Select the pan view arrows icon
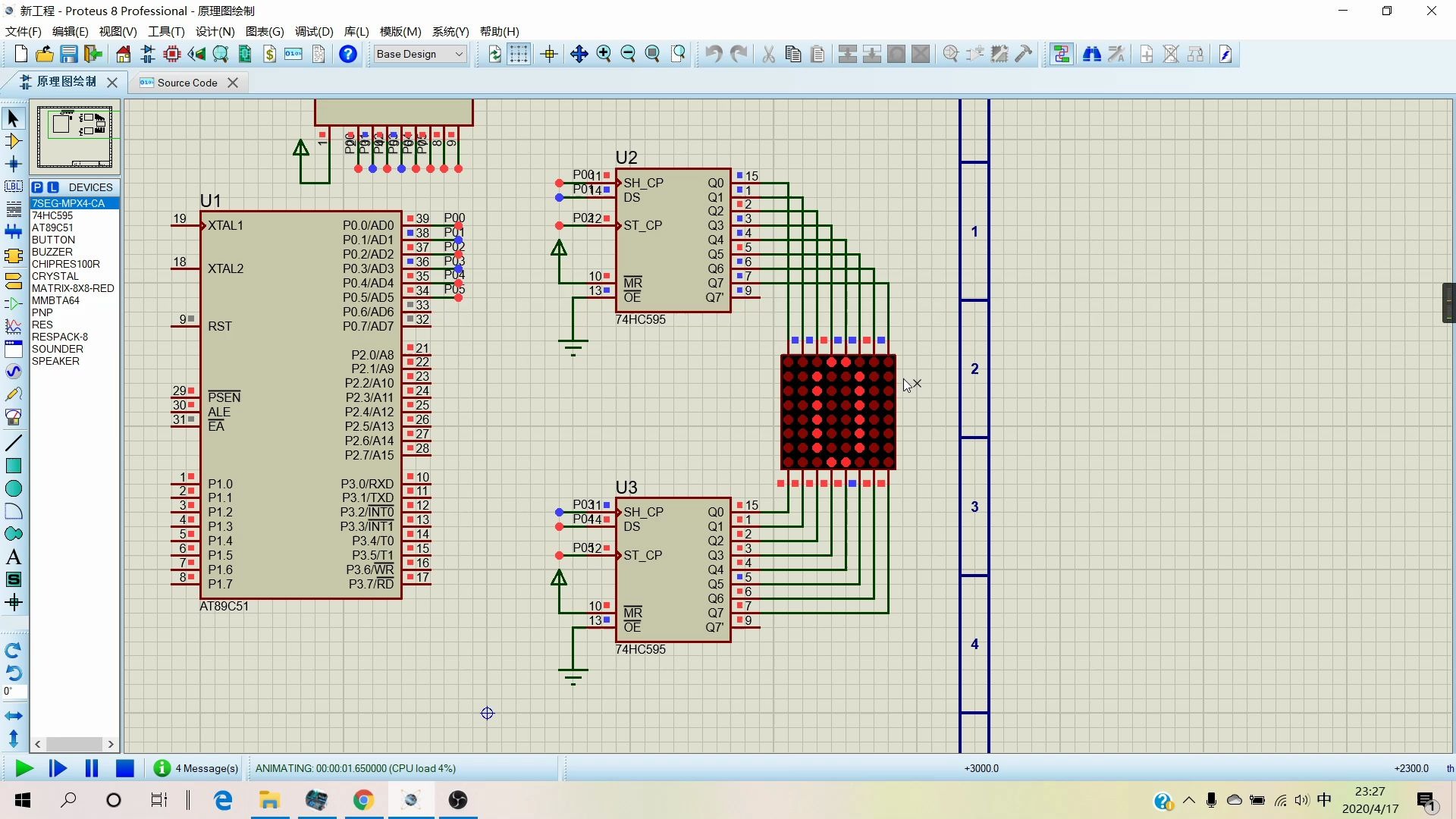 coord(579,54)
